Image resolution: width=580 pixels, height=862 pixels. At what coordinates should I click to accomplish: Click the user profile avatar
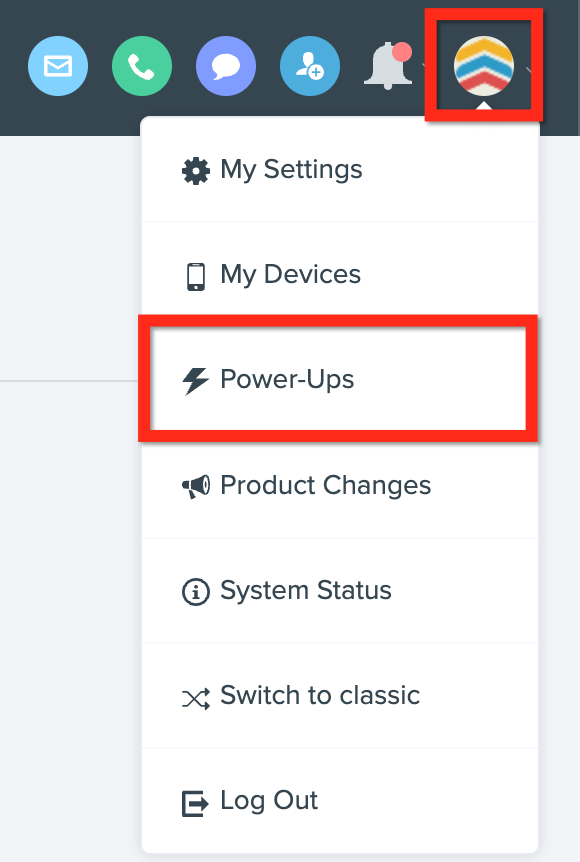click(x=484, y=66)
